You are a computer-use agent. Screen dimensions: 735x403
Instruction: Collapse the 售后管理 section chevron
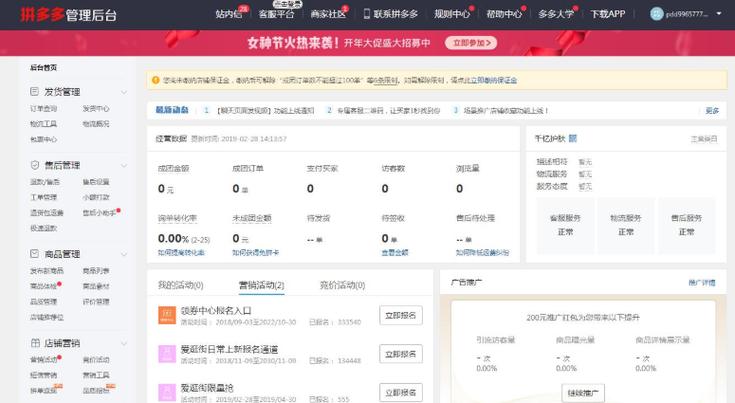[x=124, y=165]
